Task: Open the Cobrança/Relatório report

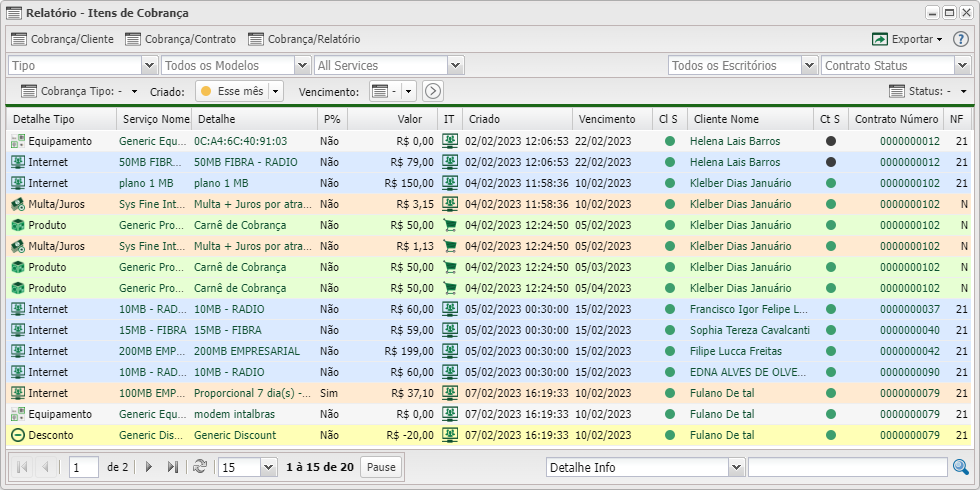Action: tap(304, 39)
